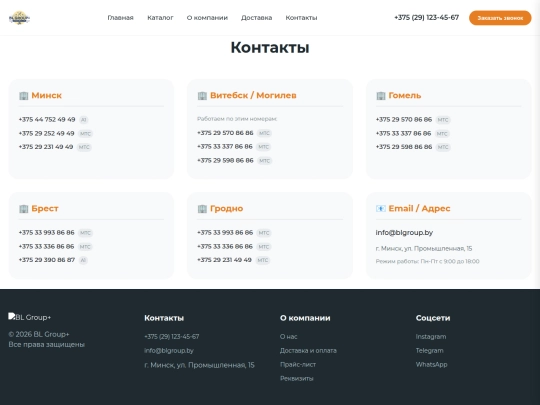
Task: Click the Витебск / Могилев card title
Action: pos(253,95)
